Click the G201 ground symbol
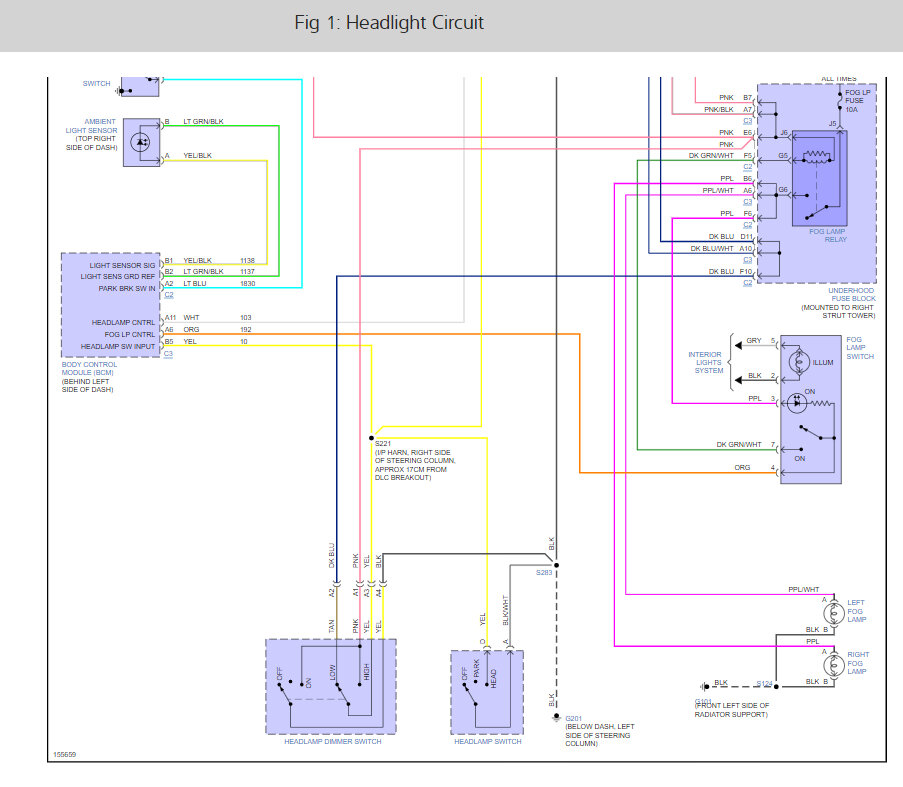 pyautogui.click(x=556, y=717)
